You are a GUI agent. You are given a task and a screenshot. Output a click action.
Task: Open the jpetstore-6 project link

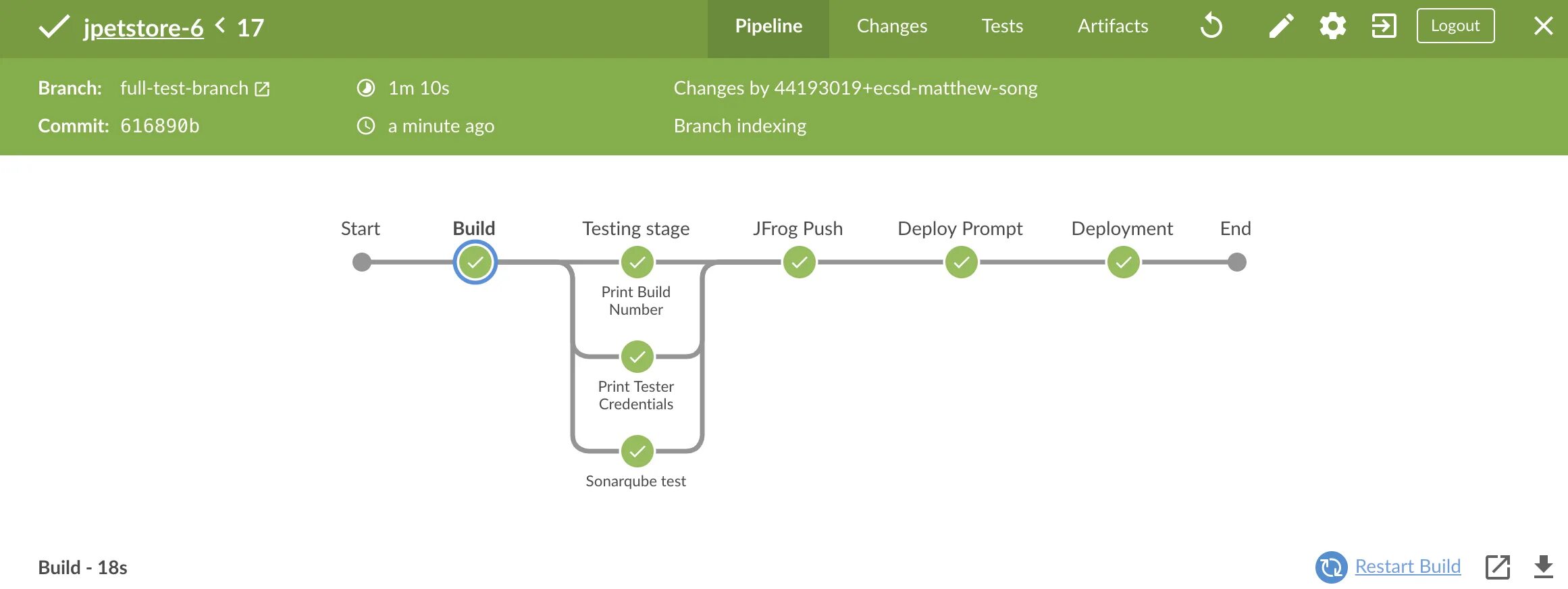coord(143,28)
